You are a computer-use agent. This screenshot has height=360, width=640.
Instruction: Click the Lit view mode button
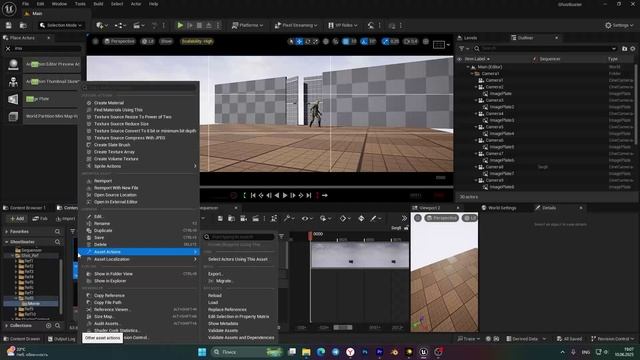tap(147, 41)
